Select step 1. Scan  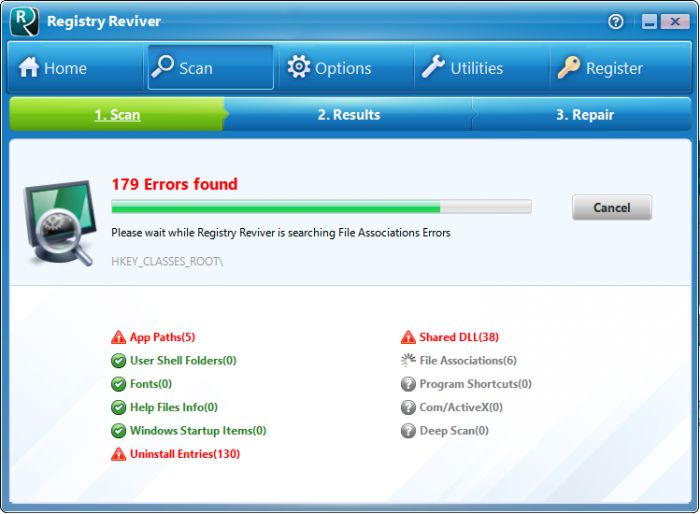(x=117, y=115)
